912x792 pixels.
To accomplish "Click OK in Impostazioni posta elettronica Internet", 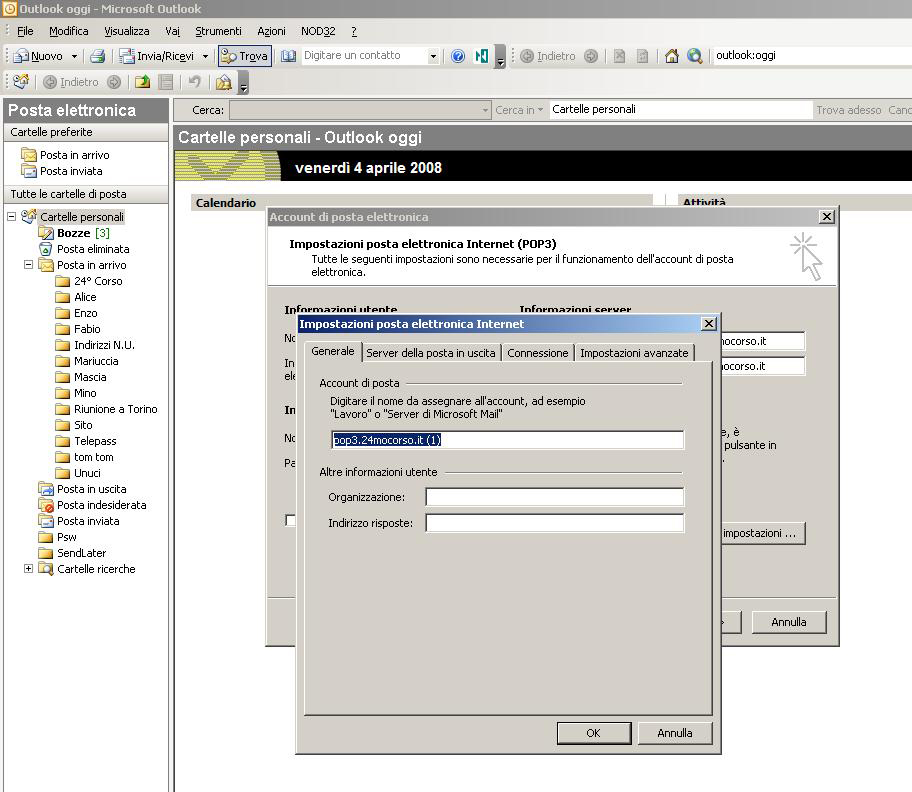I will [594, 733].
